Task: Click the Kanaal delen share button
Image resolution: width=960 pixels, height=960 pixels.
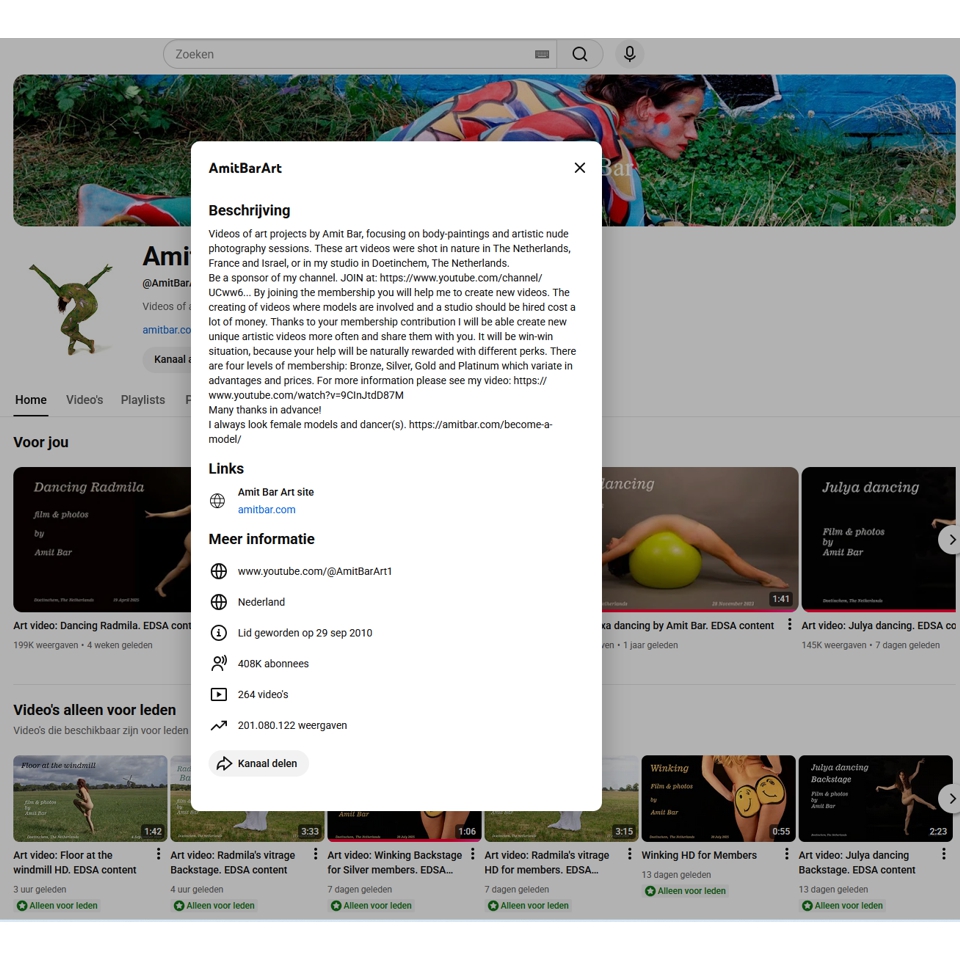Action: [258, 763]
